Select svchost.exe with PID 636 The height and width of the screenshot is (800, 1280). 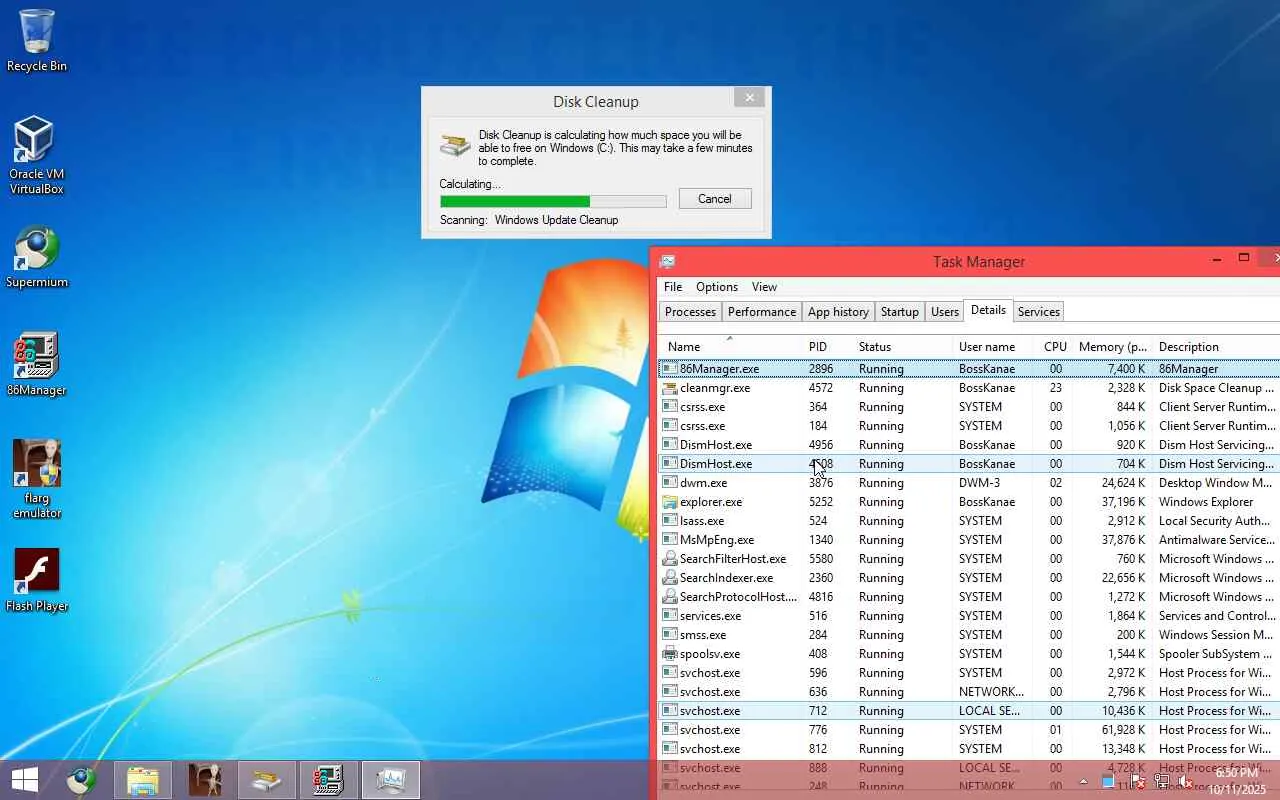click(x=710, y=692)
